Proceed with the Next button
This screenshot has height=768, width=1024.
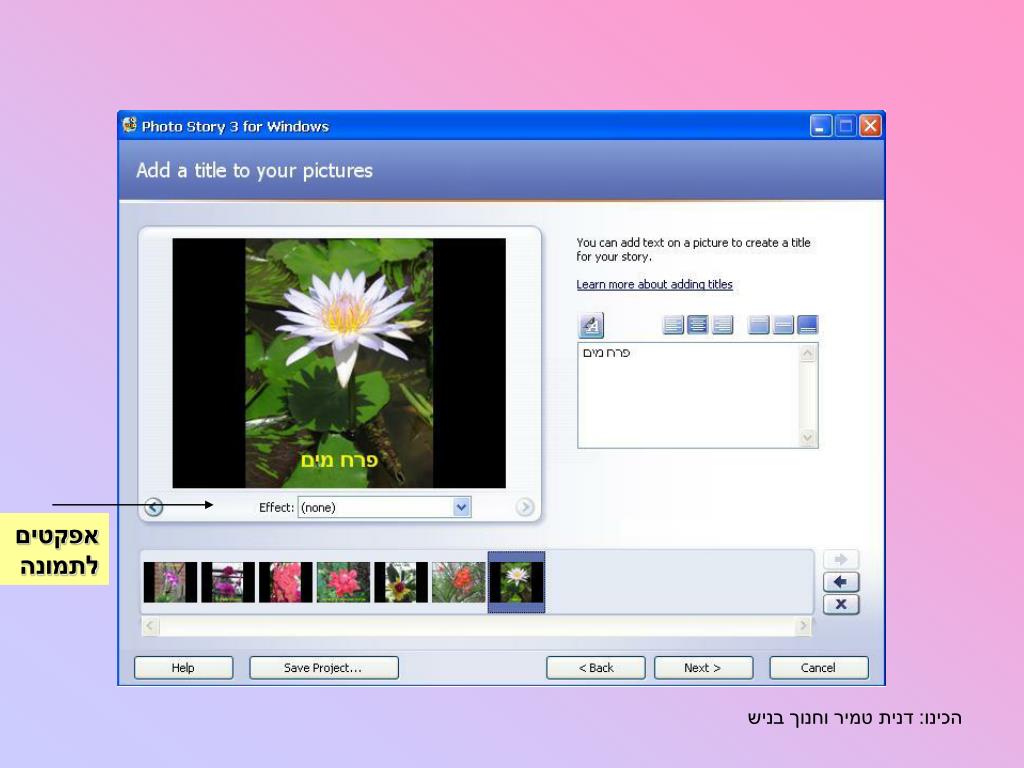(x=703, y=667)
